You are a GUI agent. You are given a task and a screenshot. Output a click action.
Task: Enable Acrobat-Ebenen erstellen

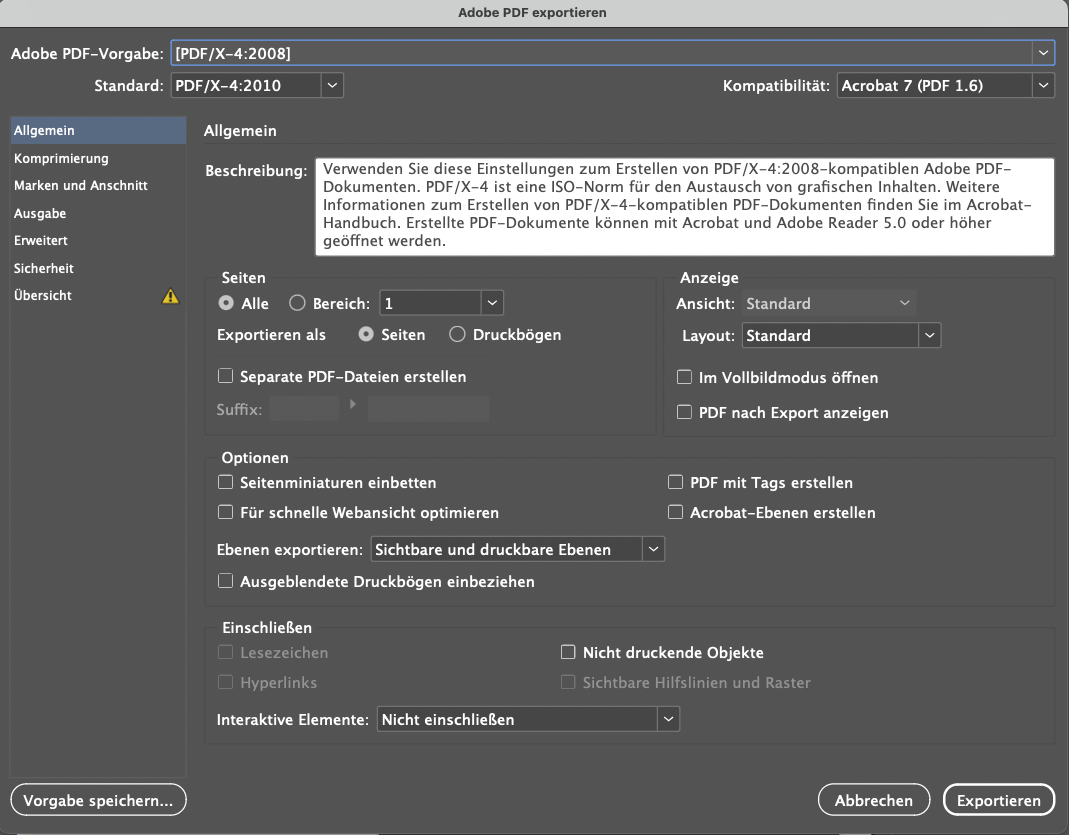click(676, 512)
